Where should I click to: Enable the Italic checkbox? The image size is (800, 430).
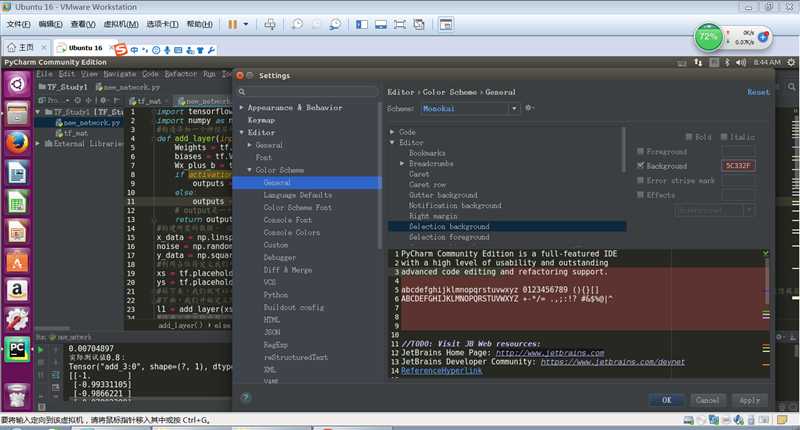(x=724, y=137)
